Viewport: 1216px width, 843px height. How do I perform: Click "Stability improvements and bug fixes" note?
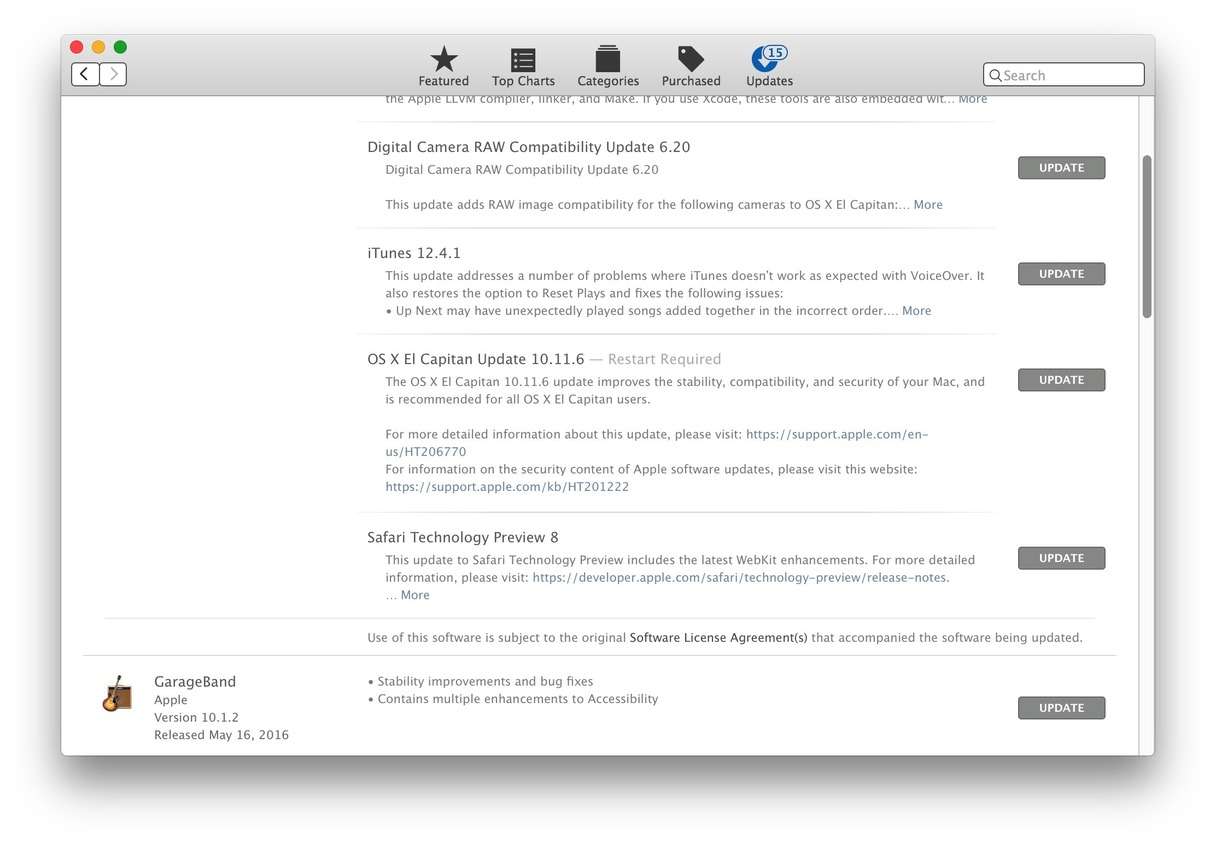[x=485, y=682]
